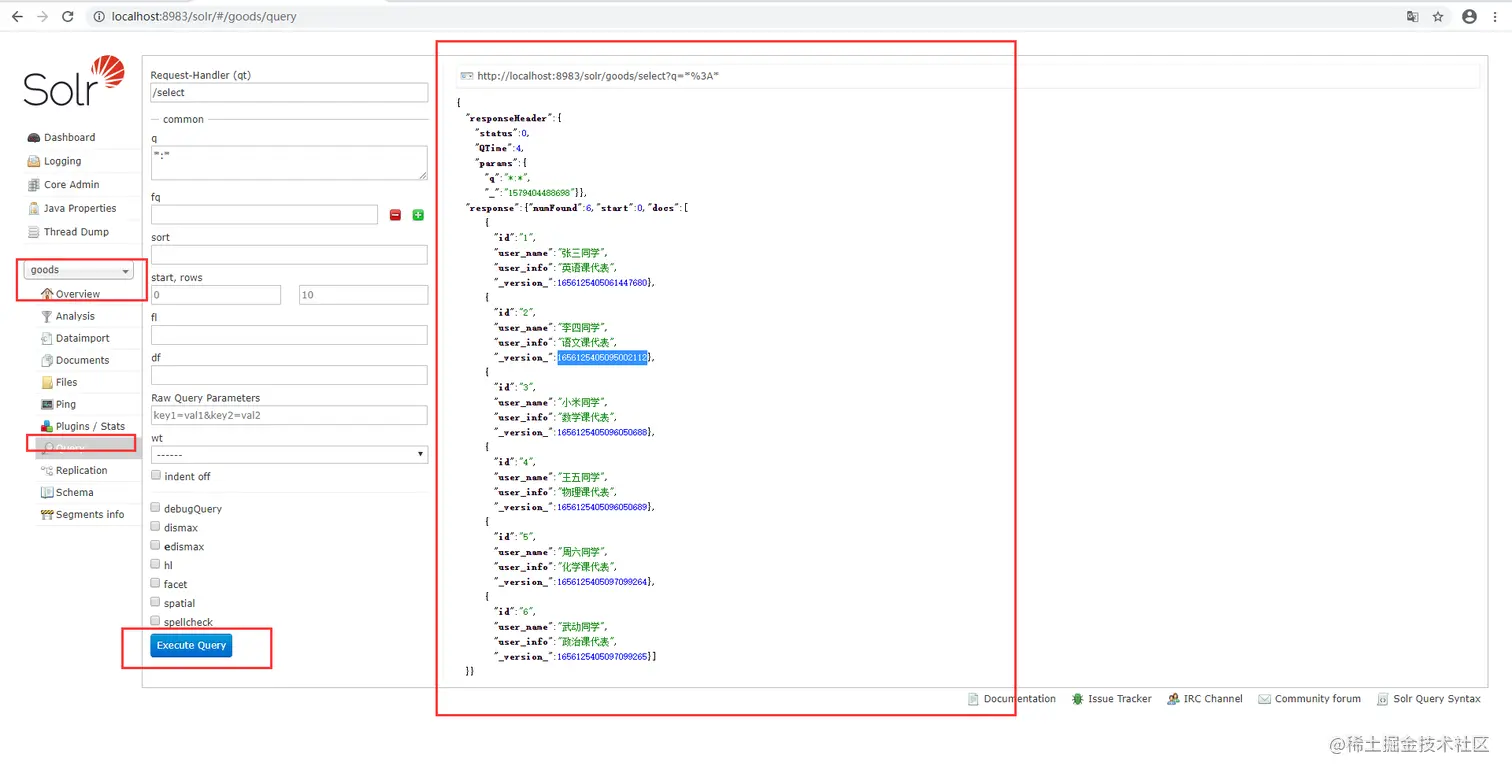Open the Dashboard menu item
This screenshot has height=777, width=1512.
[69, 138]
